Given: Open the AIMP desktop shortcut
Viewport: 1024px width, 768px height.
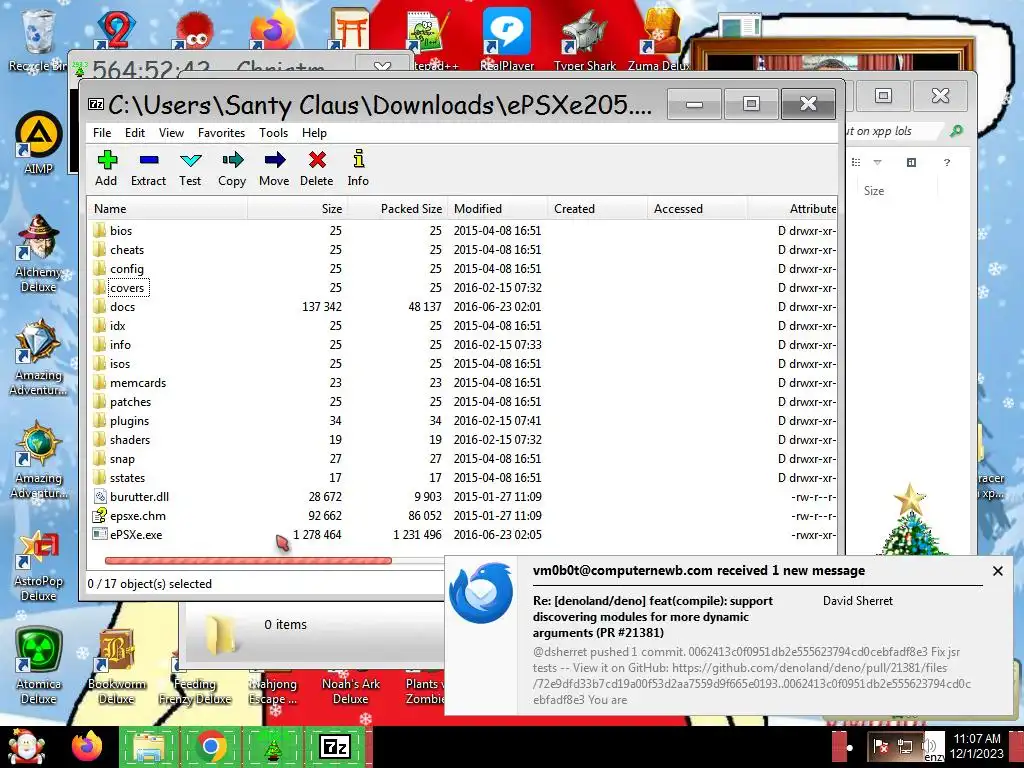Looking at the screenshot, I should tap(39, 143).
